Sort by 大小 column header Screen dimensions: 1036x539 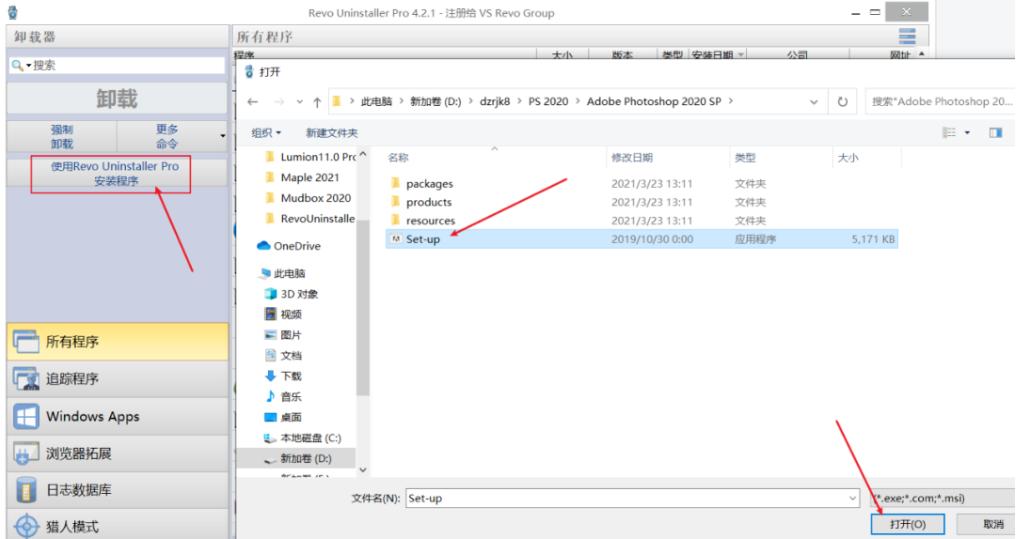848,157
